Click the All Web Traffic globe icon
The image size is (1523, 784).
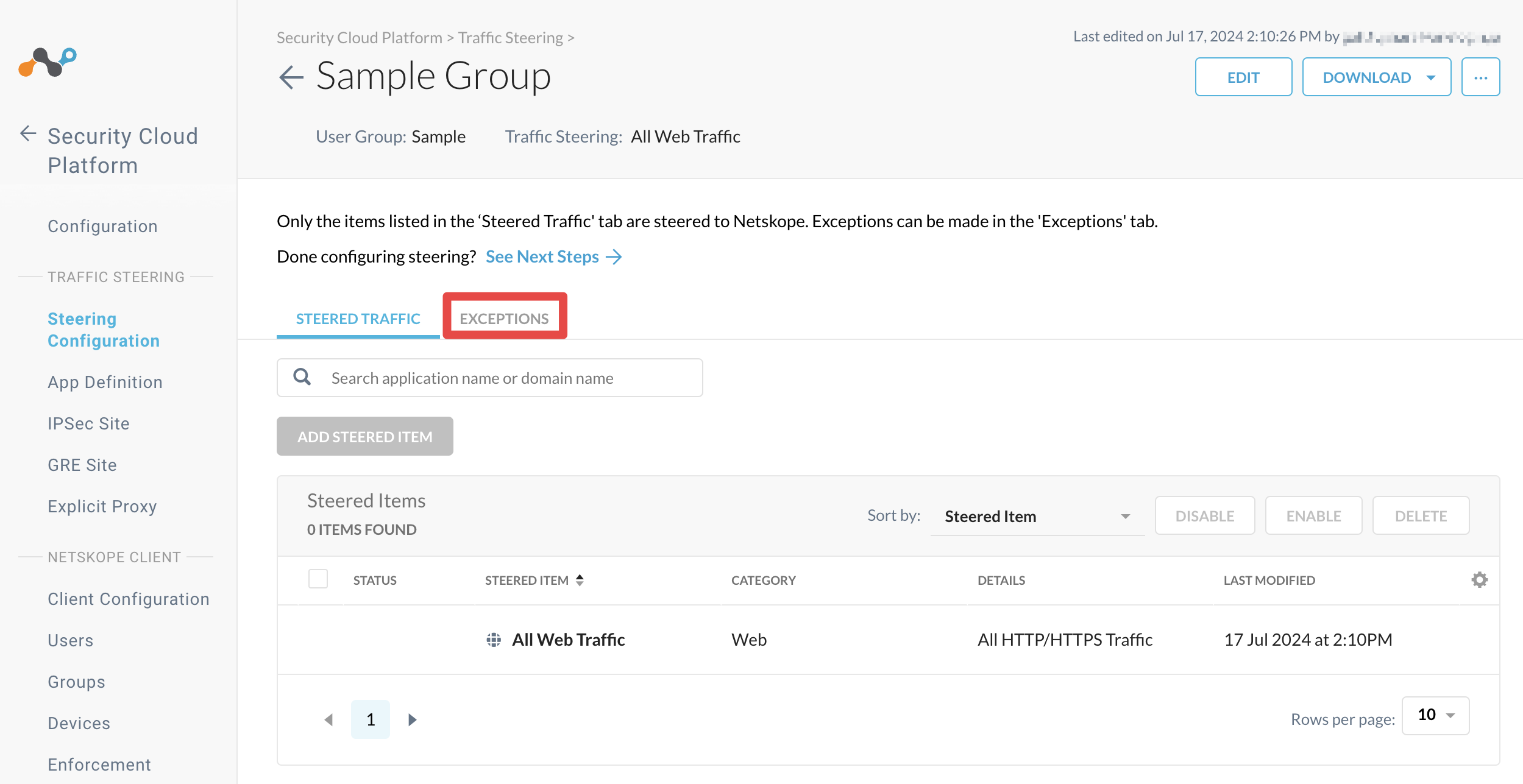coord(494,640)
